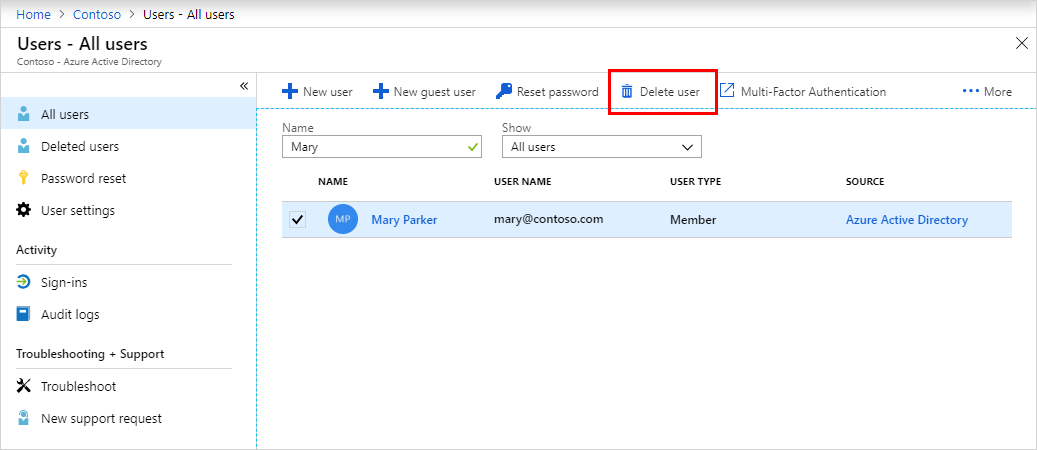Sort by the NAME column header

pyautogui.click(x=333, y=181)
